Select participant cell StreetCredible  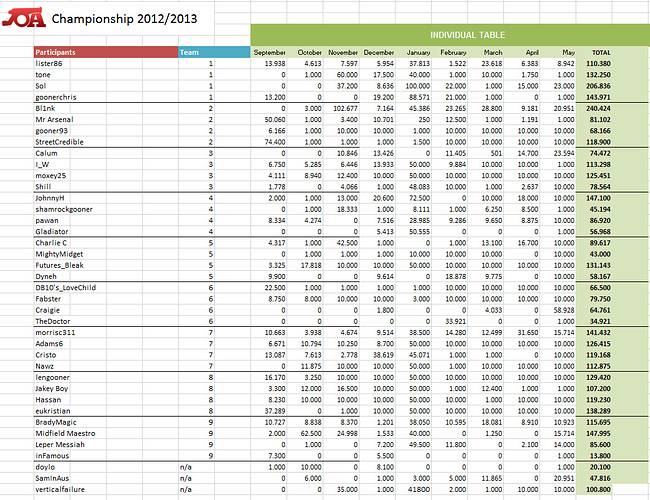click(x=59, y=142)
